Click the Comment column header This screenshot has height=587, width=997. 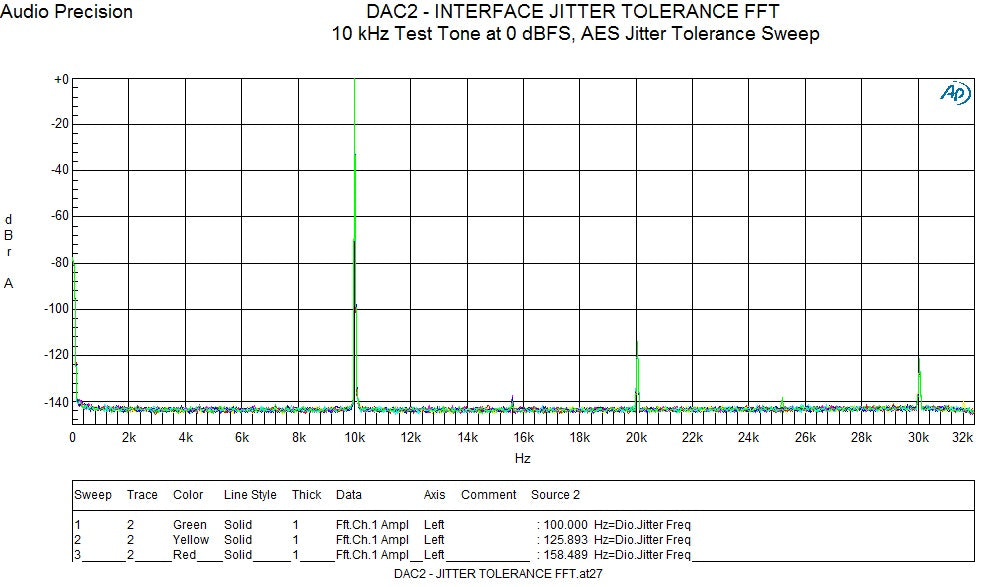pyautogui.click(x=488, y=494)
